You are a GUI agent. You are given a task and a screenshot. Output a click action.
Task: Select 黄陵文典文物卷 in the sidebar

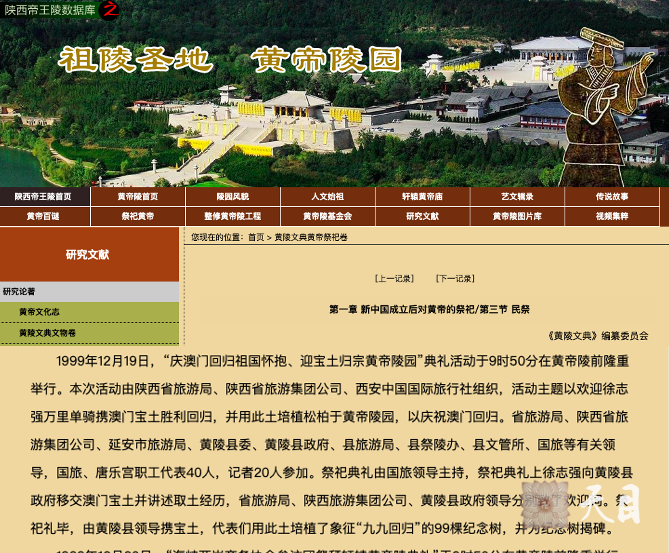[47, 333]
